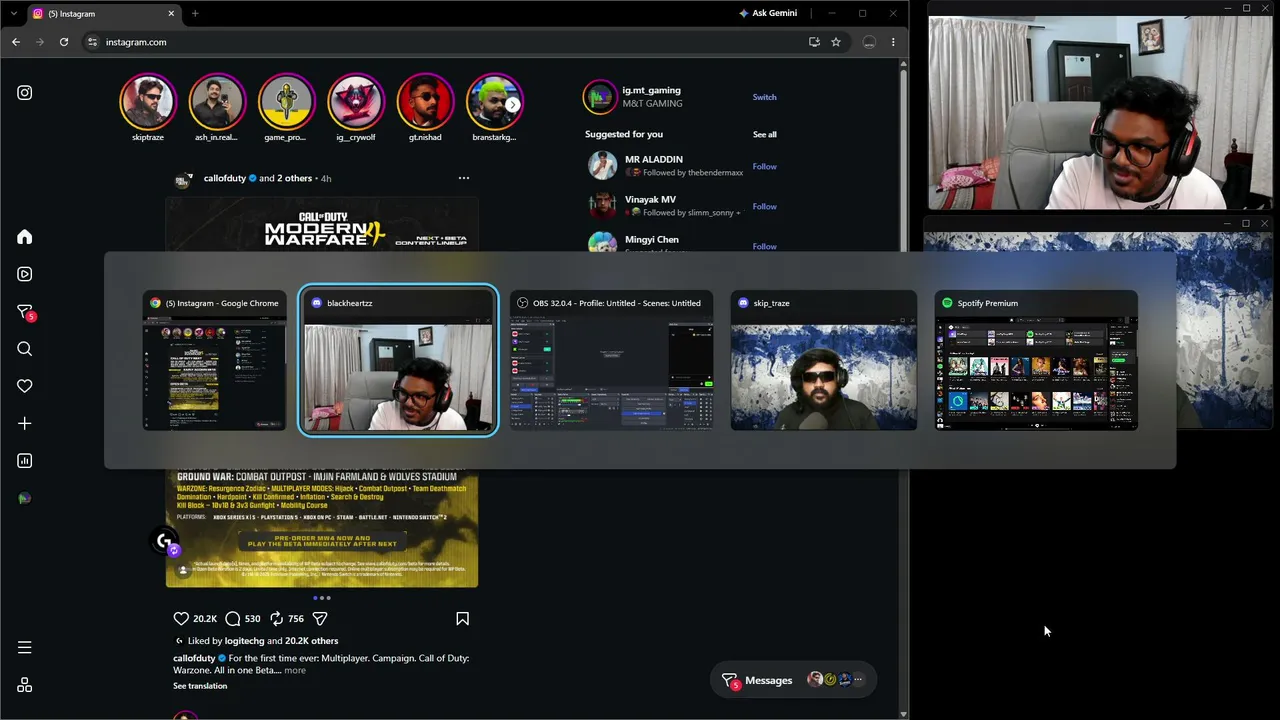Open the More hamburger menu in sidebar
The image size is (1280, 720).
25,647
